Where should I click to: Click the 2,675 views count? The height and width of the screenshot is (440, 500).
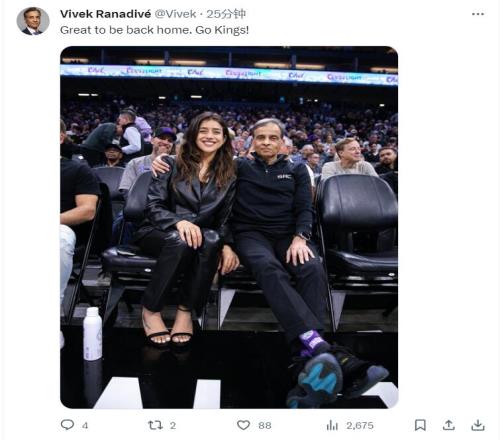[x=360, y=426]
